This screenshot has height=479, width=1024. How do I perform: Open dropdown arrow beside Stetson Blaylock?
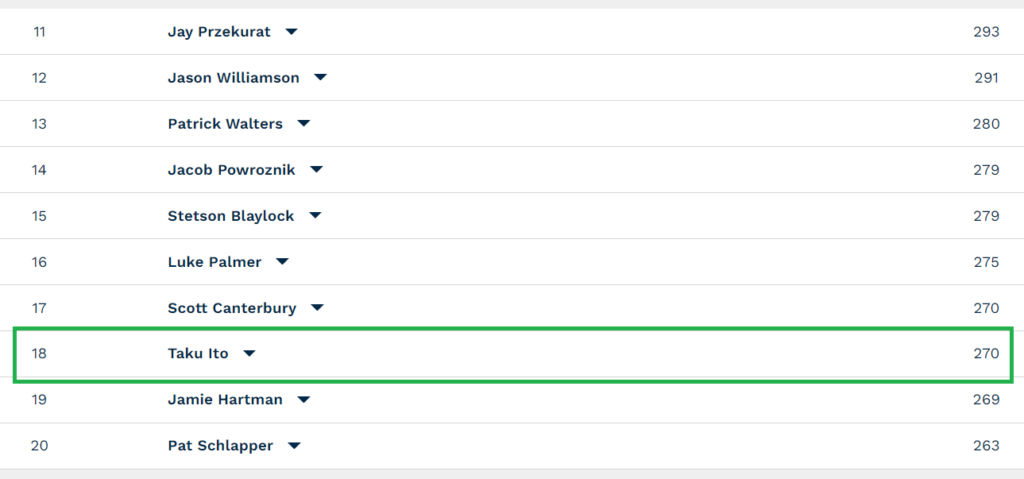pyautogui.click(x=315, y=216)
